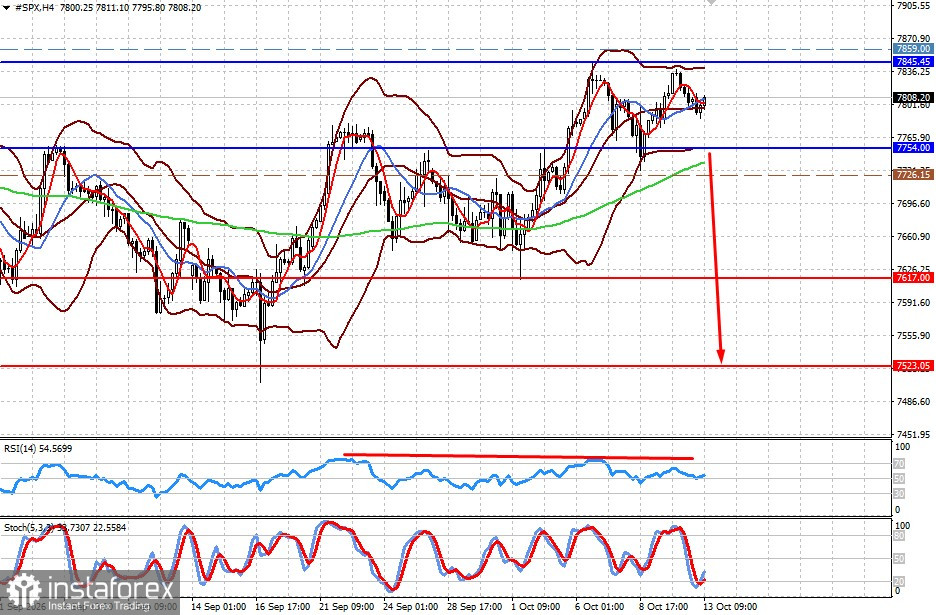Image resolution: width=936 pixels, height=615 pixels.
Task: Click the 16 Sep 17:00 time label
Action: coord(282,607)
